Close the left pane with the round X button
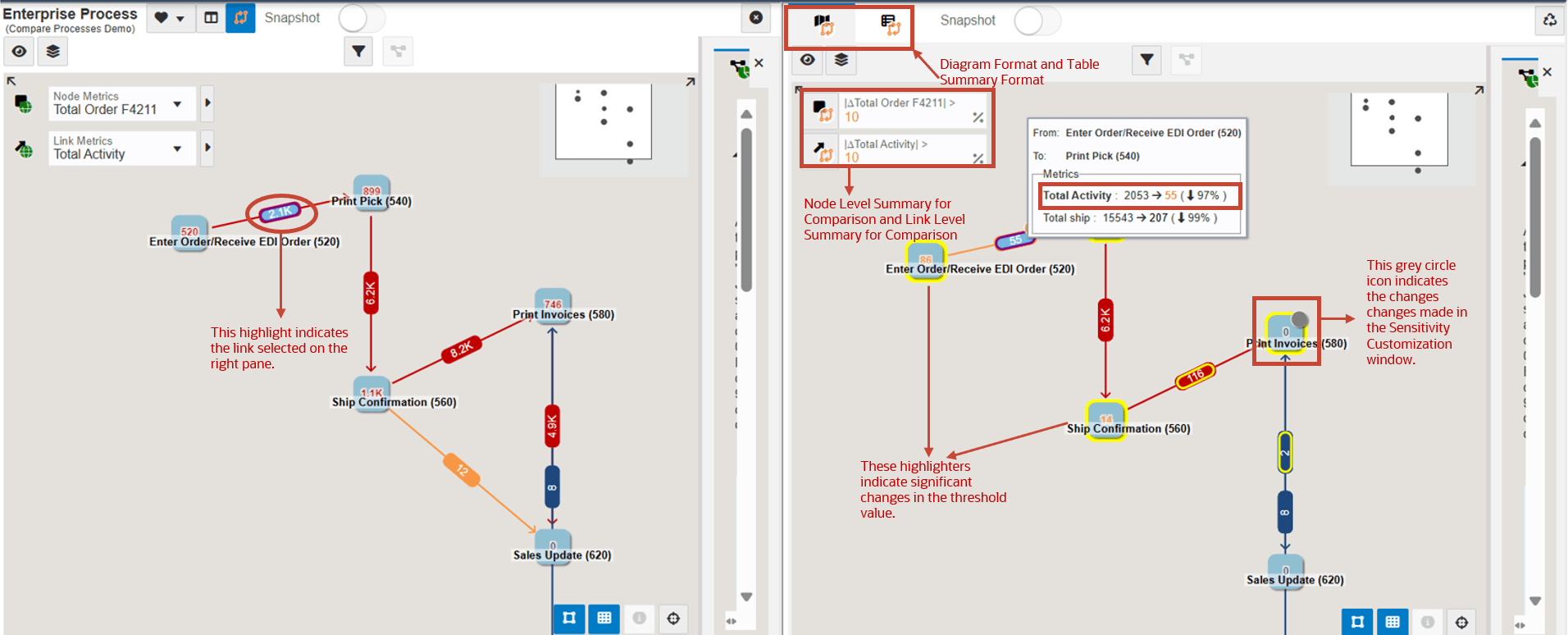The width and height of the screenshot is (1568, 635). (756, 18)
